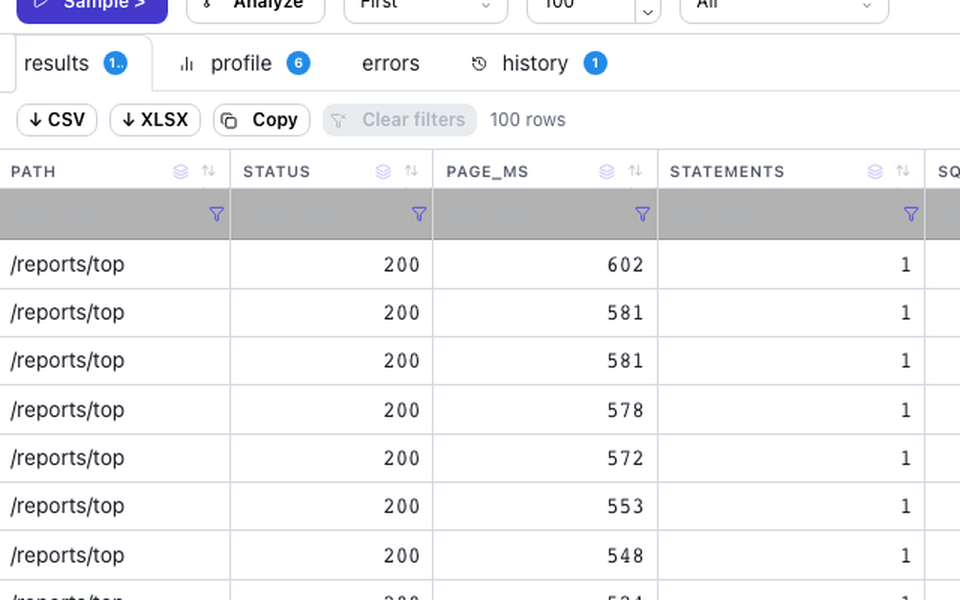Select the PAGE_MS cell with 572
The image size is (960, 600).
click(x=545, y=458)
